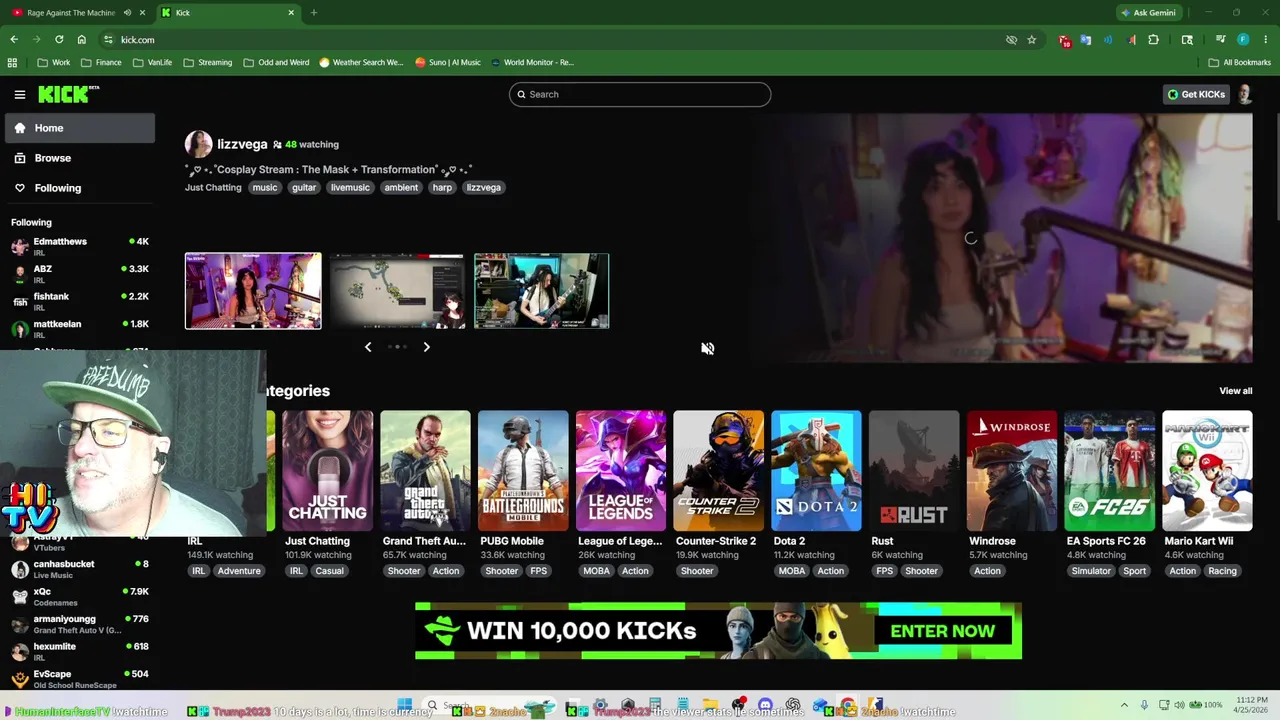Reload the page
This screenshot has height=720, width=1280.
coord(59,40)
